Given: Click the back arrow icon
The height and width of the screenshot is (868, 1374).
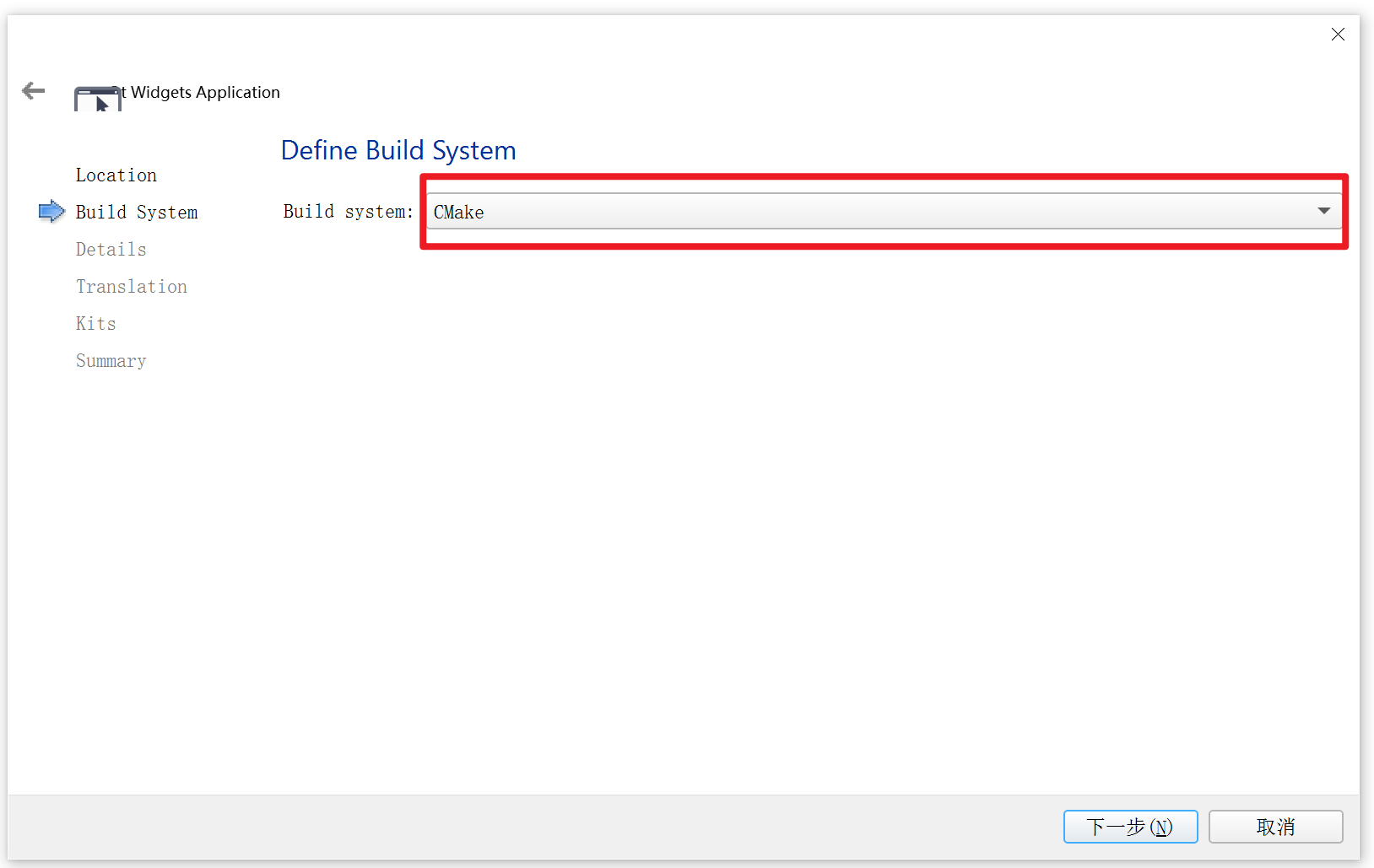Looking at the screenshot, I should (x=33, y=91).
